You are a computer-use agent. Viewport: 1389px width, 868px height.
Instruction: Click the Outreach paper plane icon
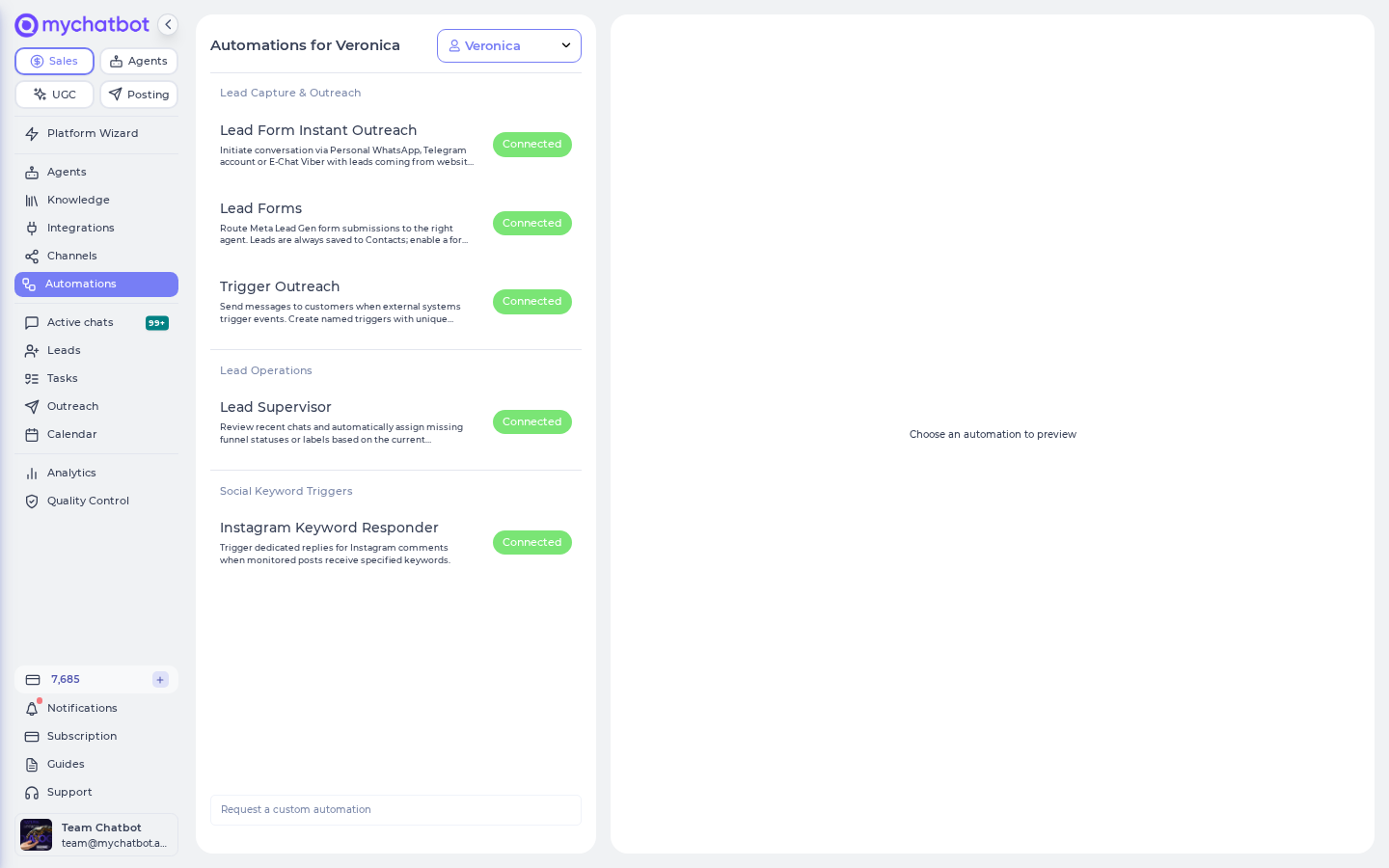pyautogui.click(x=32, y=407)
